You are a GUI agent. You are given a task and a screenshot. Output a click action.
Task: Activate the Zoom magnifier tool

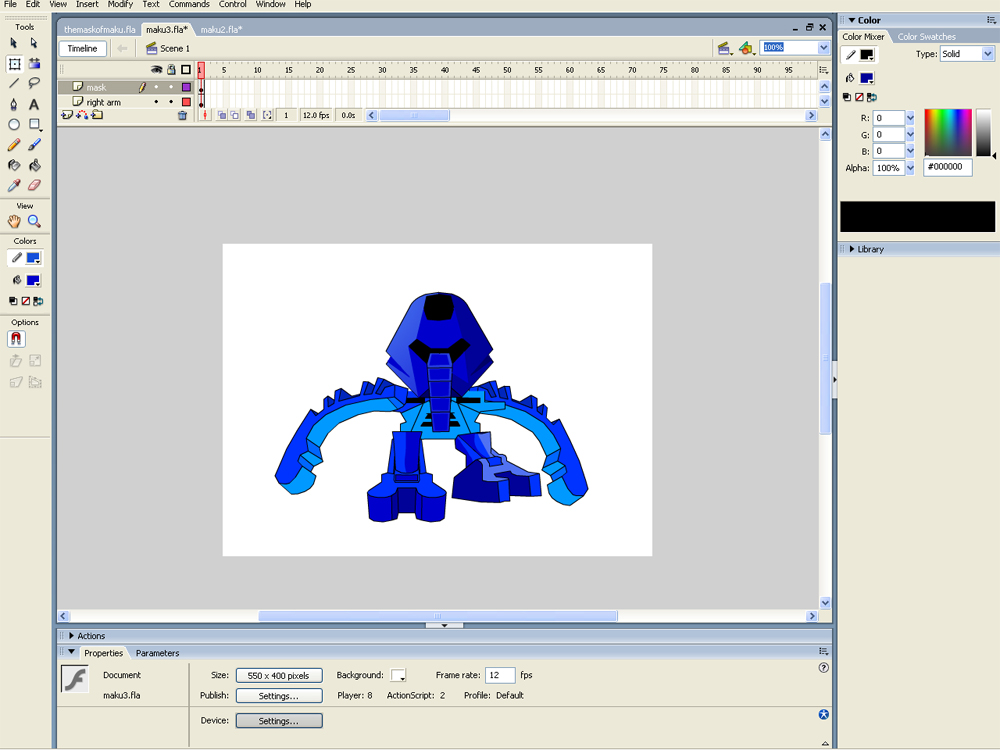click(x=34, y=222)
